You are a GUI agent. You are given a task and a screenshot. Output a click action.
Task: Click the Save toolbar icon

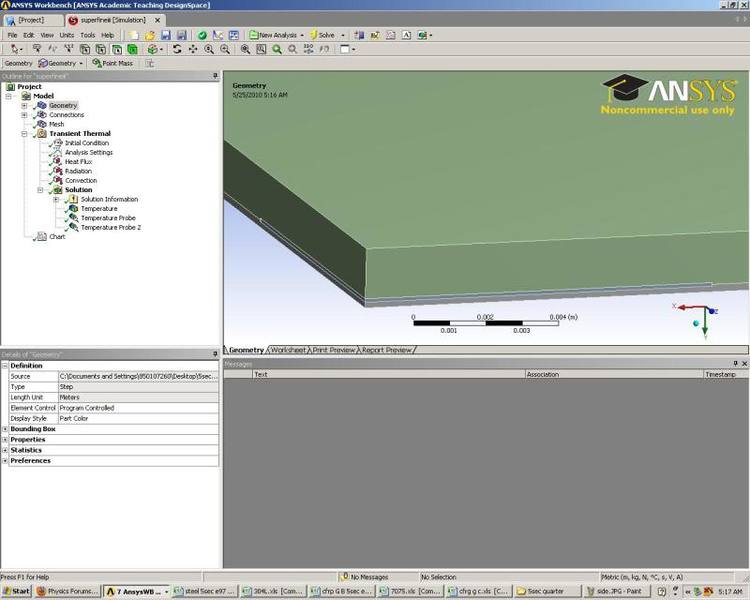coord(165,35)
